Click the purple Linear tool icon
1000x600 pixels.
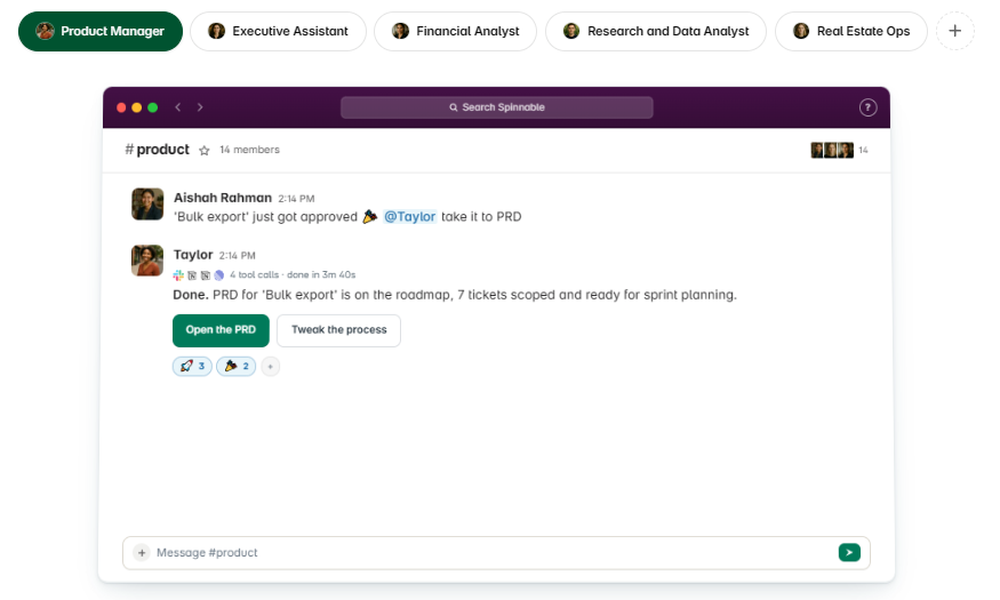point(219,275)
